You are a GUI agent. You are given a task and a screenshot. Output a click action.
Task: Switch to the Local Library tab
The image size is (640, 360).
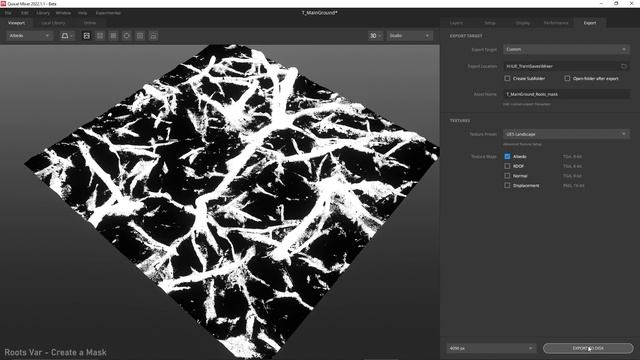pyautogui.click(x=53, y=23)
